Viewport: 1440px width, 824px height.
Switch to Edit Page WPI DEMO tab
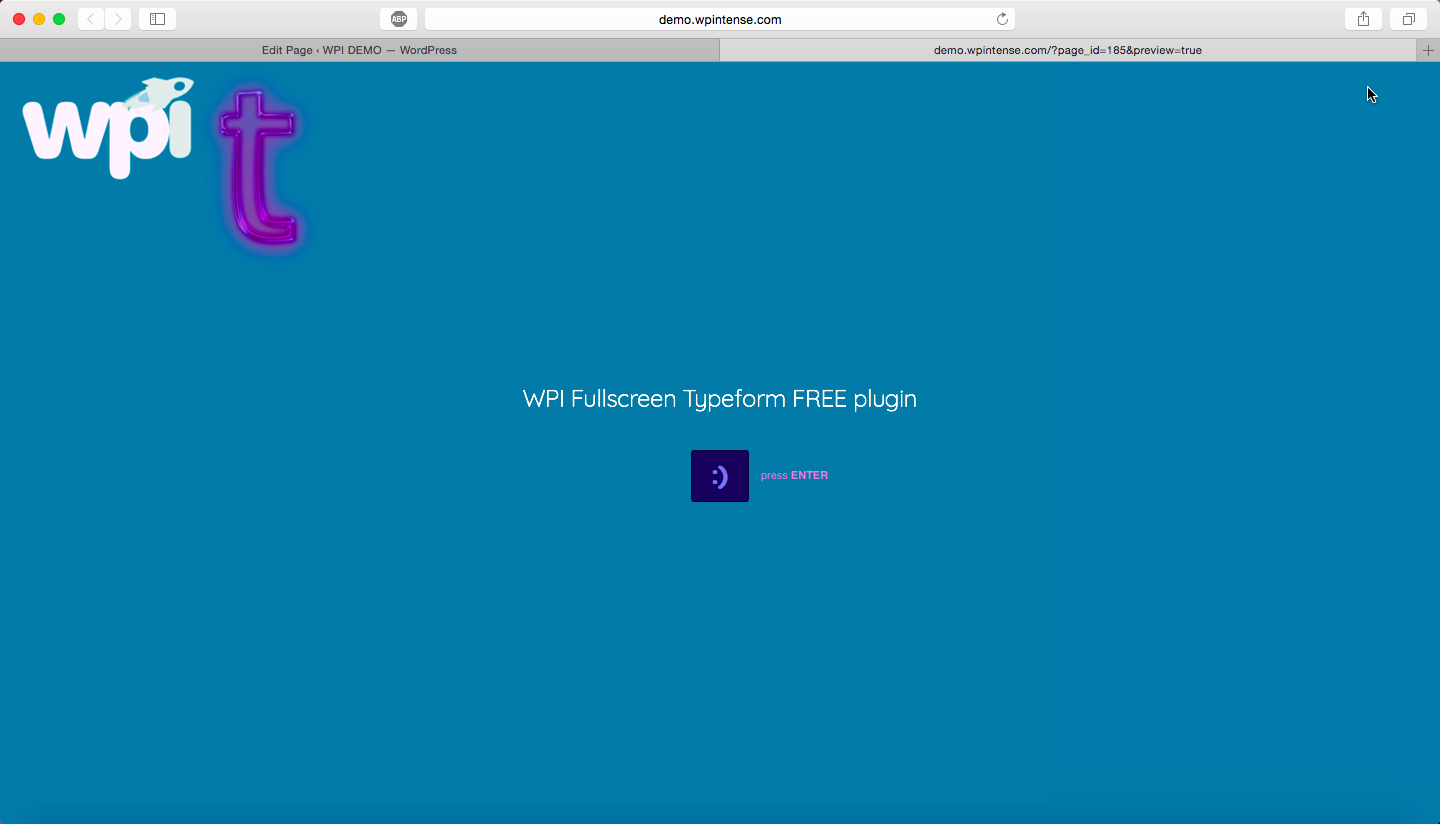359,50
